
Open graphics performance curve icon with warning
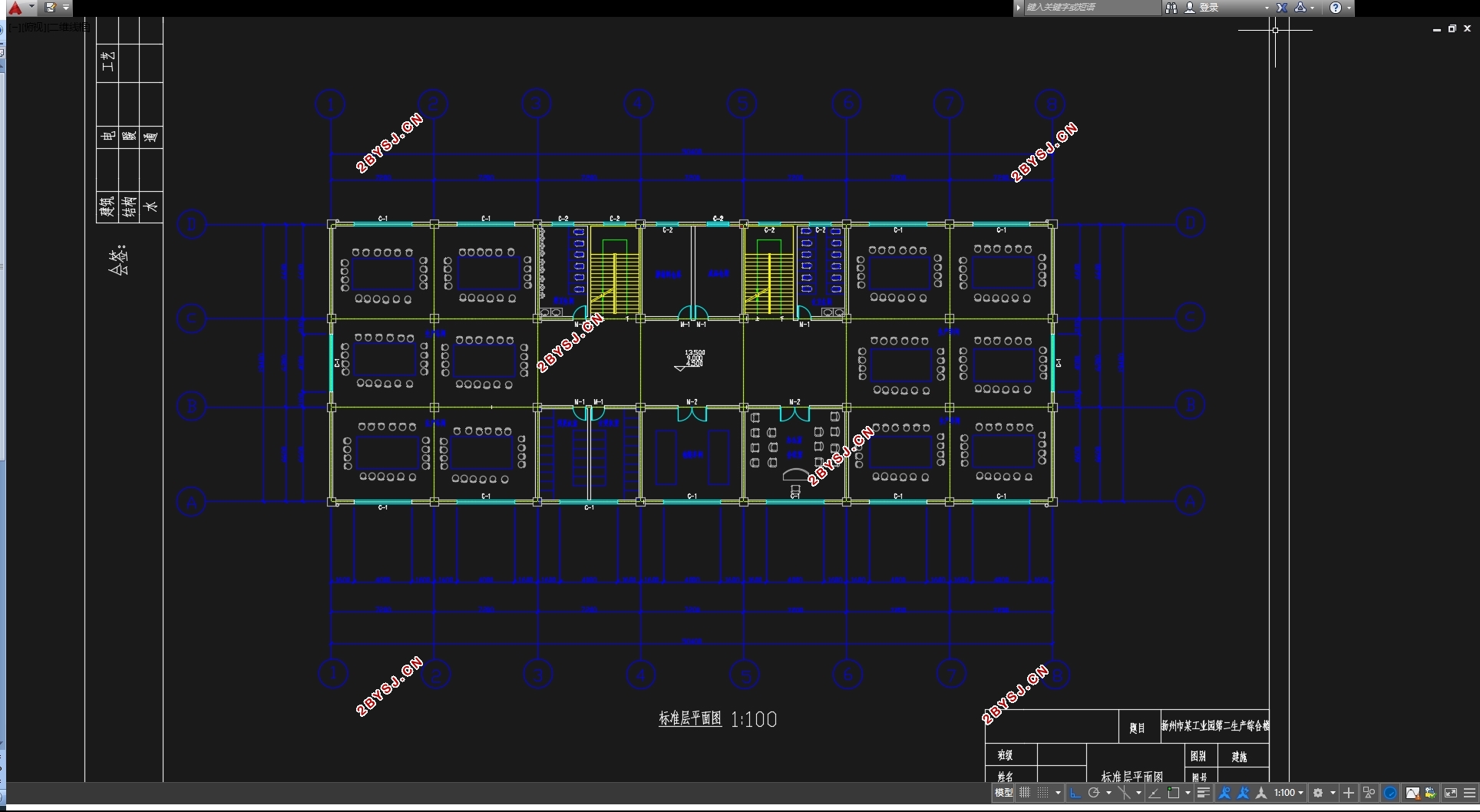click(1412, 793)
